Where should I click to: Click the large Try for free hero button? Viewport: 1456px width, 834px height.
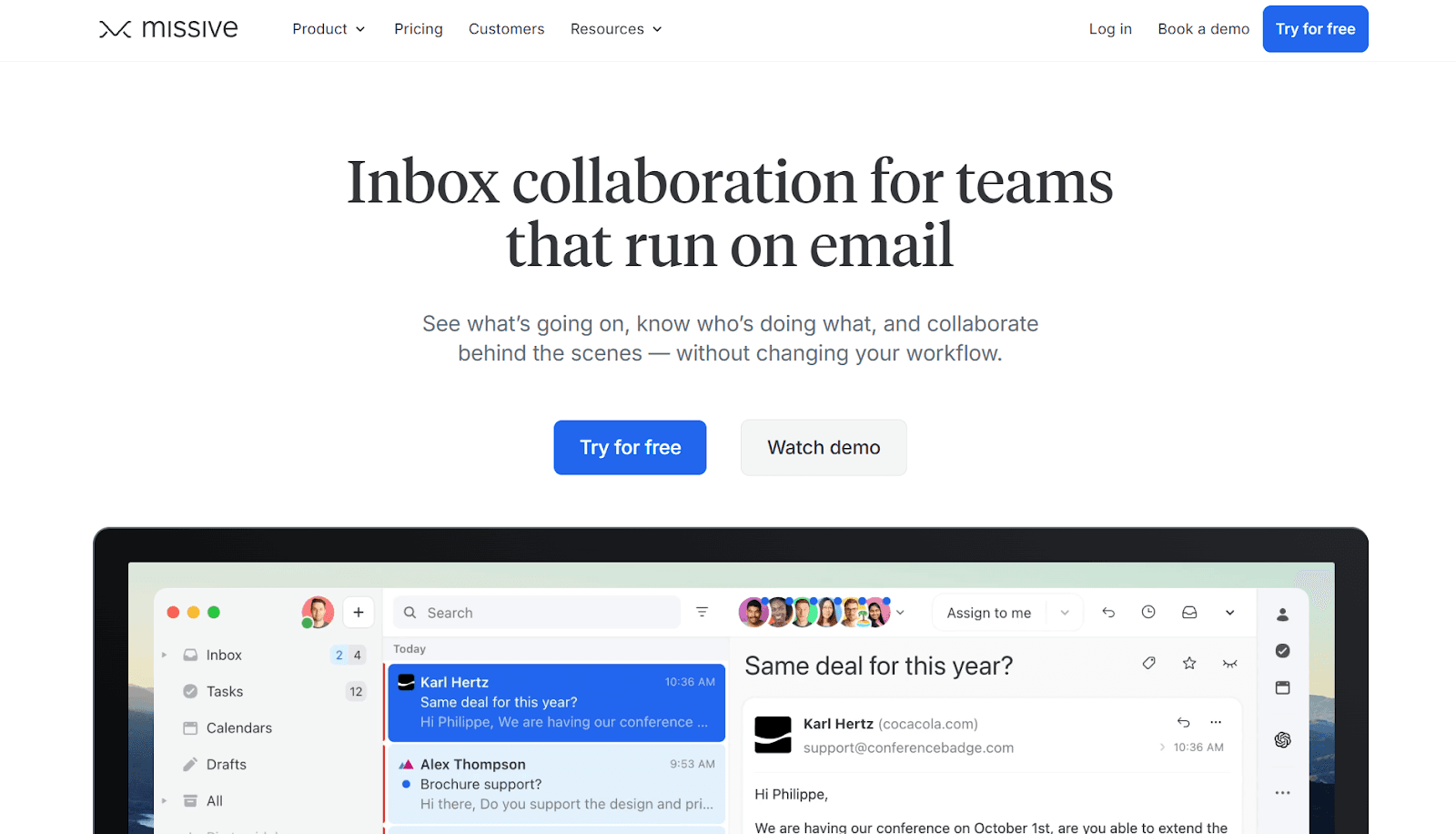(x=630, y=447)
